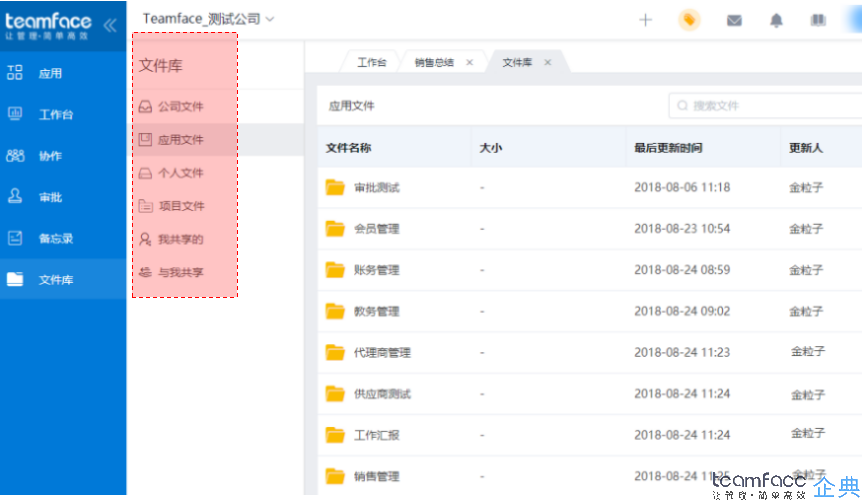
Task: Open 与我共享 shared files list
Action: click(180, 272)
